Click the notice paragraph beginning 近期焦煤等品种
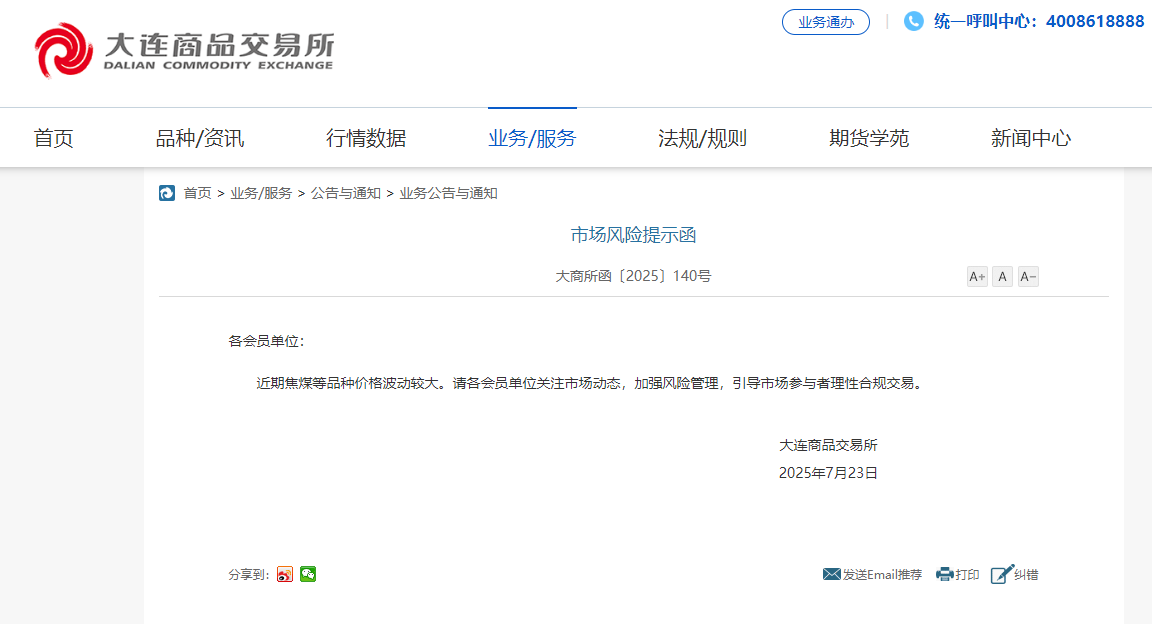 point(589,383)
